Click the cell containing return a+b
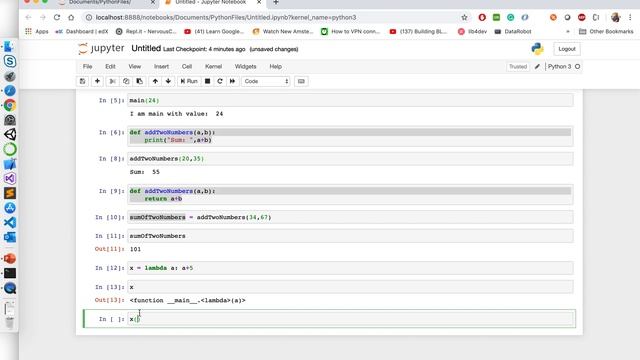The height and width of the screenshot is (360, 640). [x=350, y=195]
